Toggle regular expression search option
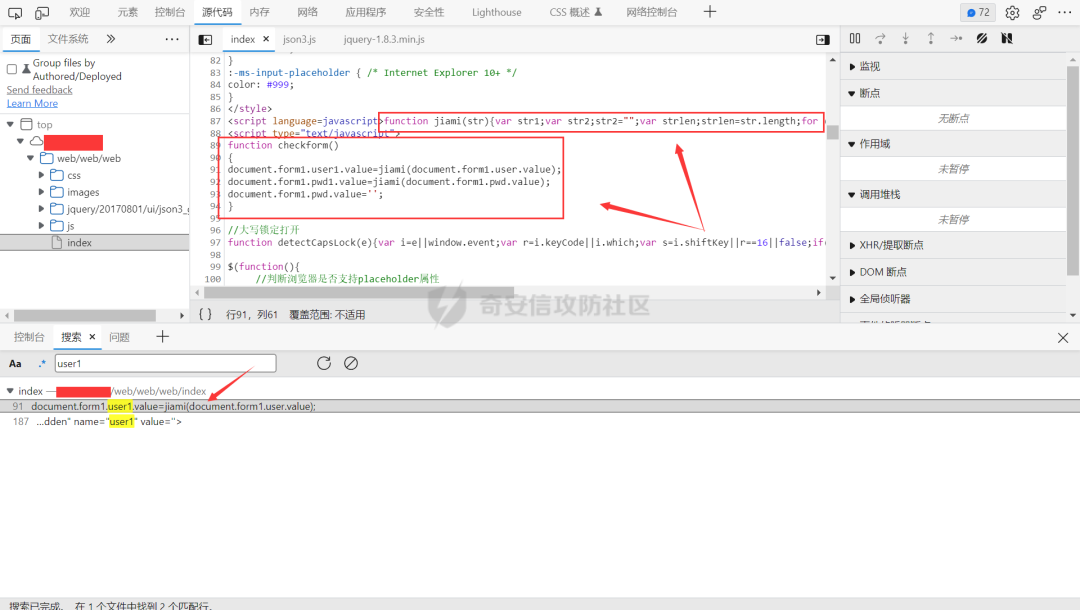 click(x=42, y=364)
